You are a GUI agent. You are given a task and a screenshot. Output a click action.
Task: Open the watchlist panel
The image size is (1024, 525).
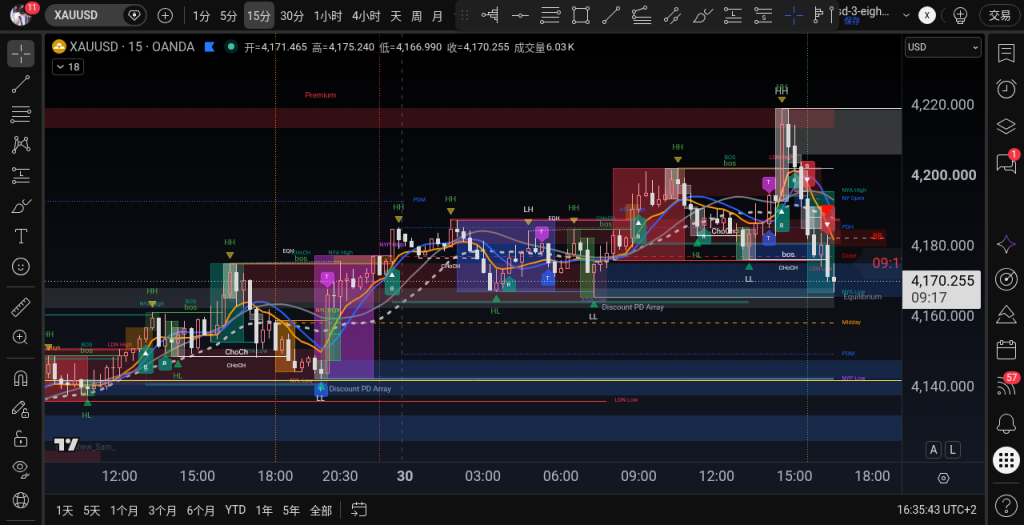pyautogui.click(x=1006, y=54)
